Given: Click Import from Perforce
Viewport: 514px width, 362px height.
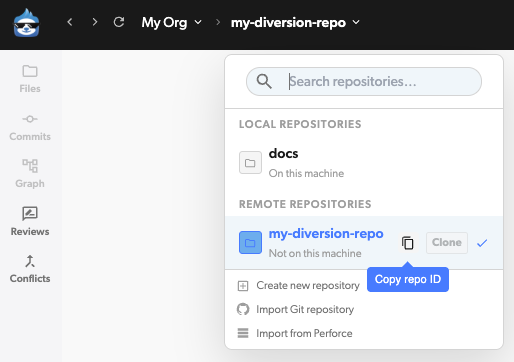Looking at the screenshot, I should tap(304, 333).
